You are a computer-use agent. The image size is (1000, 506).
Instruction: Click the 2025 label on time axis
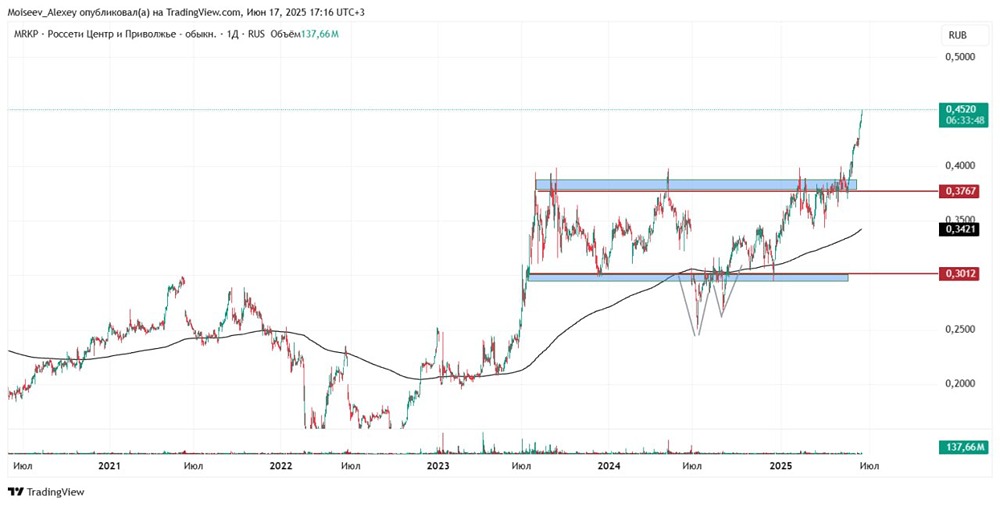781,466
